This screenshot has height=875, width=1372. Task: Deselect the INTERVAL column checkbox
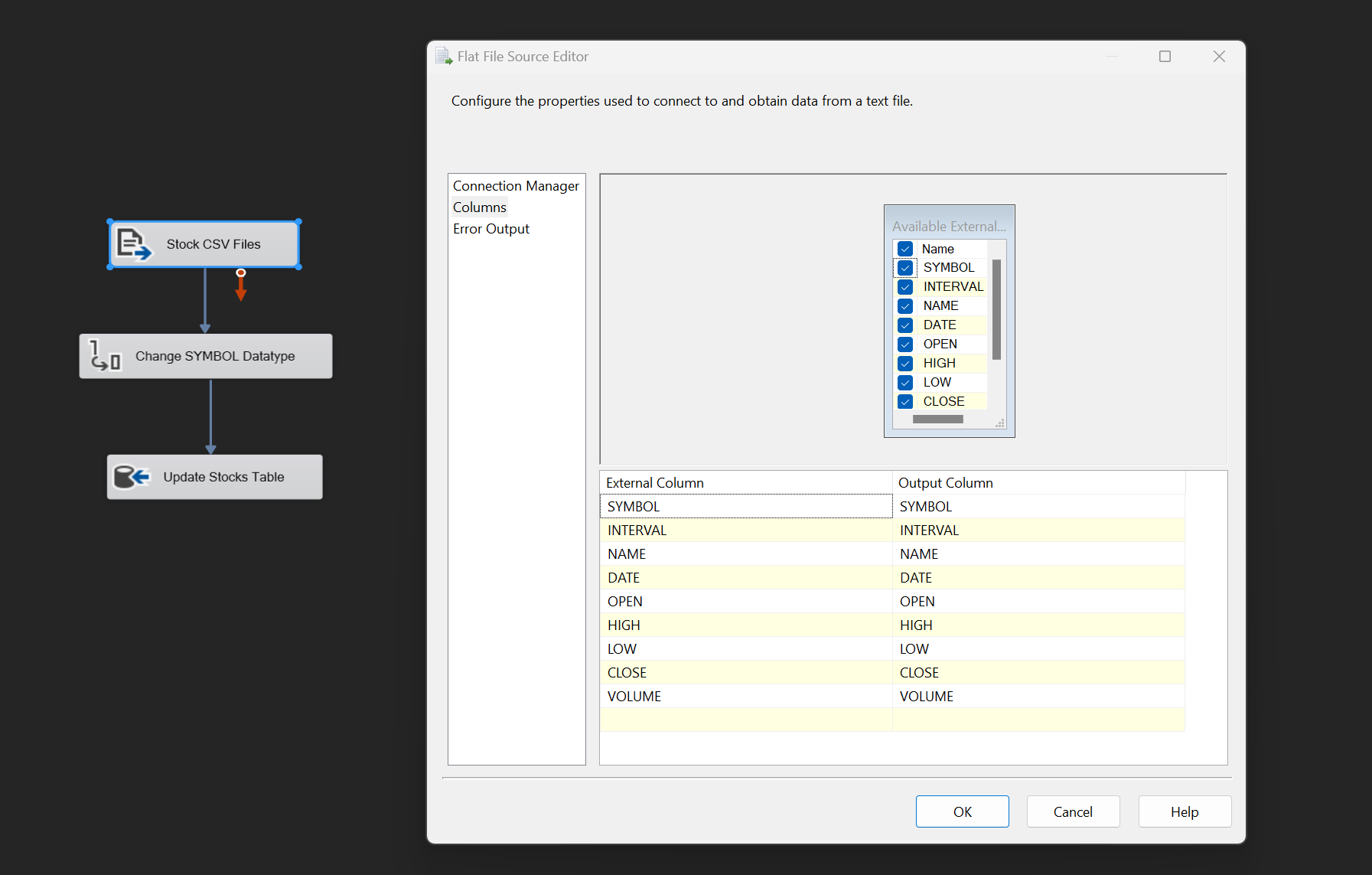(x=905, y=287)
